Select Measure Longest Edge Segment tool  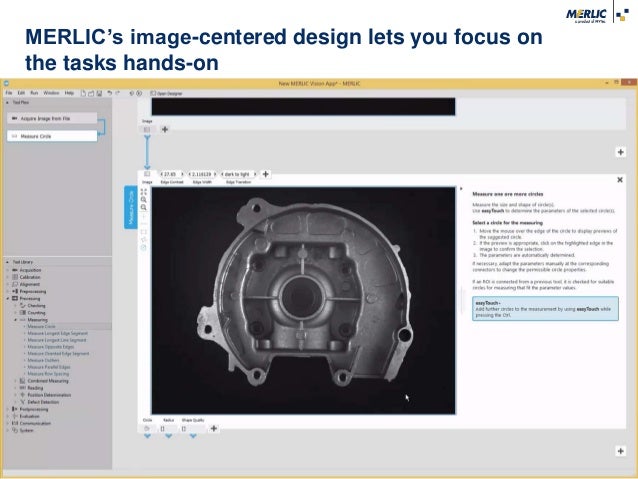[x=58, y=333]
